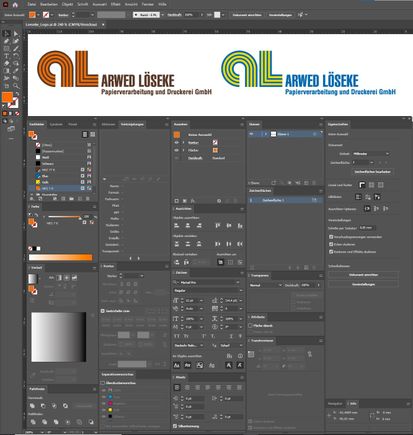Open the Effekt menu

(115, 4)
